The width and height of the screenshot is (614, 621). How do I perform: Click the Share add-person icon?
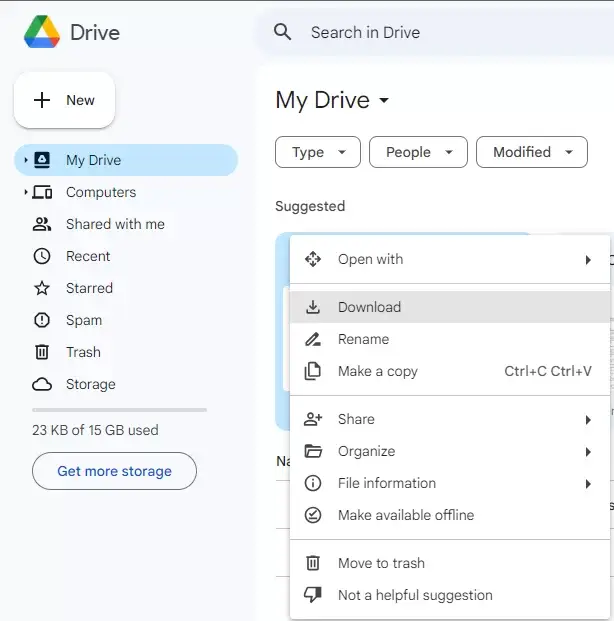[313, 419]
